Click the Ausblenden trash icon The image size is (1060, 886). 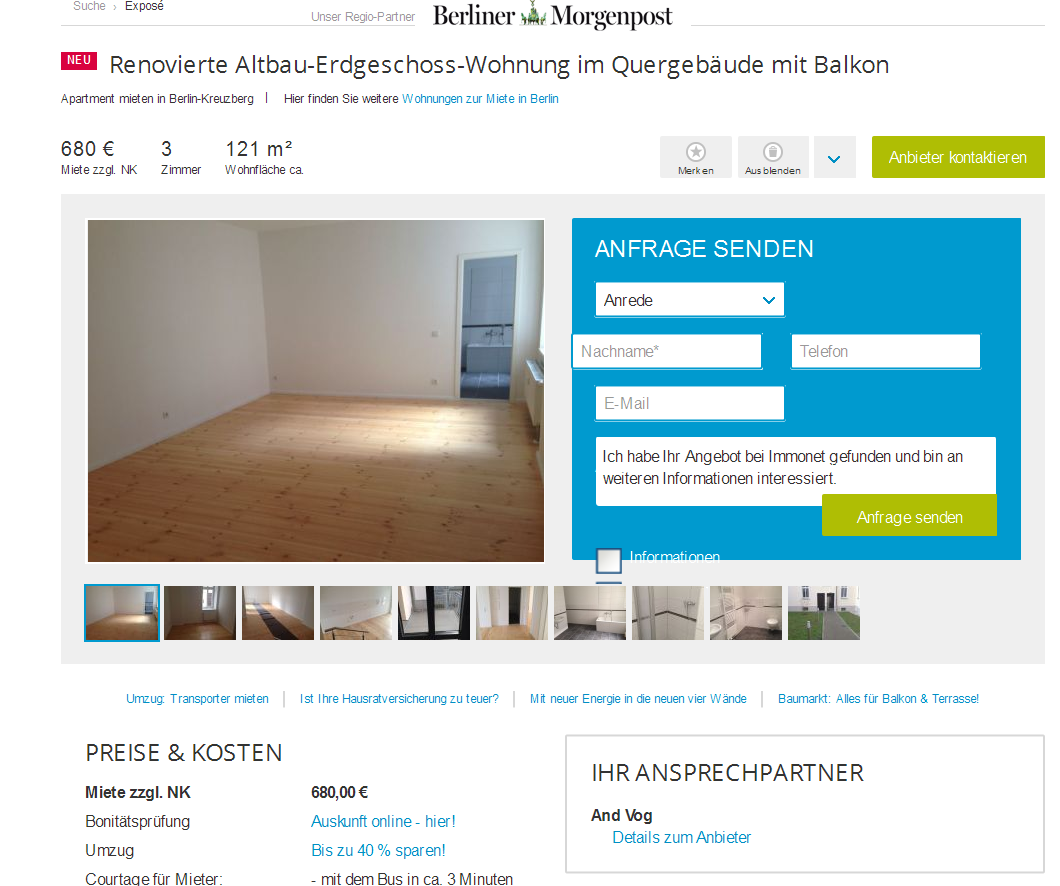click(773, 151)
